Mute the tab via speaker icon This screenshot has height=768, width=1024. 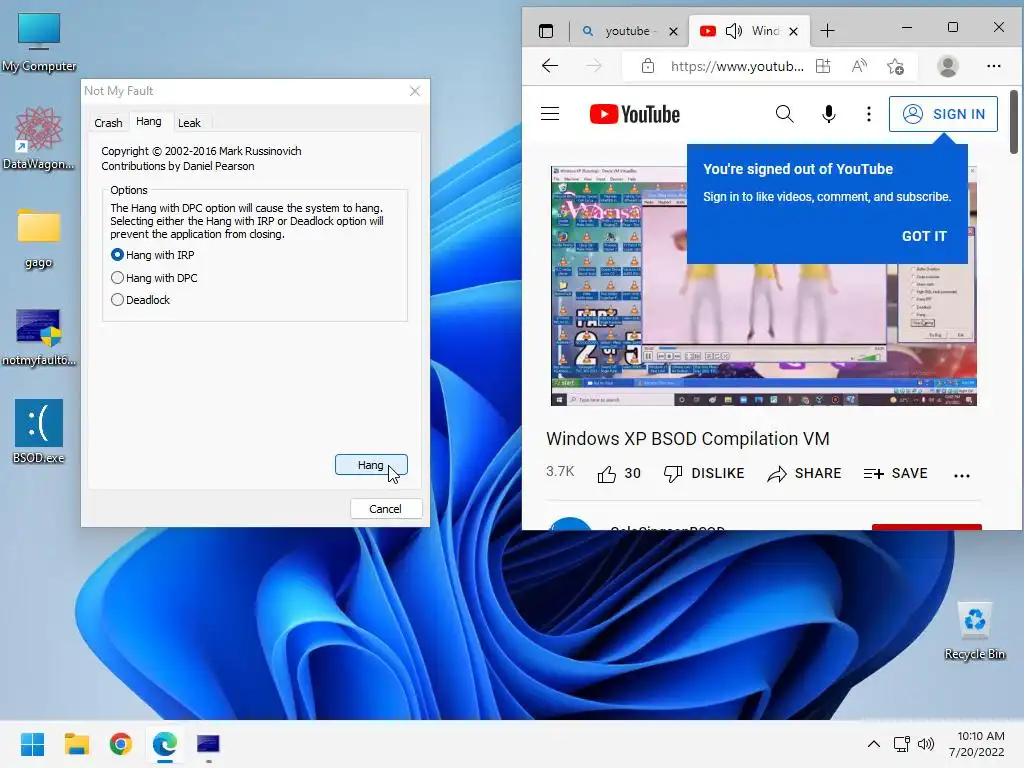click(733, 31)
